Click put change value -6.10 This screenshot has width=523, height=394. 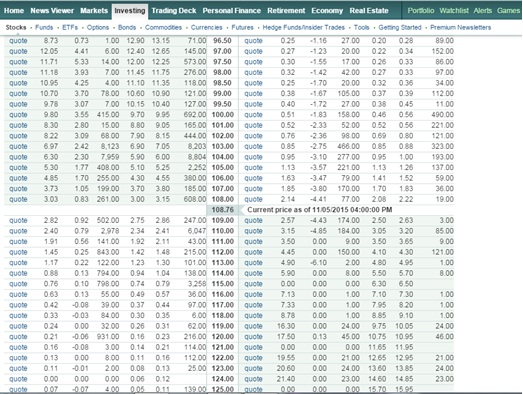(318, 263)
